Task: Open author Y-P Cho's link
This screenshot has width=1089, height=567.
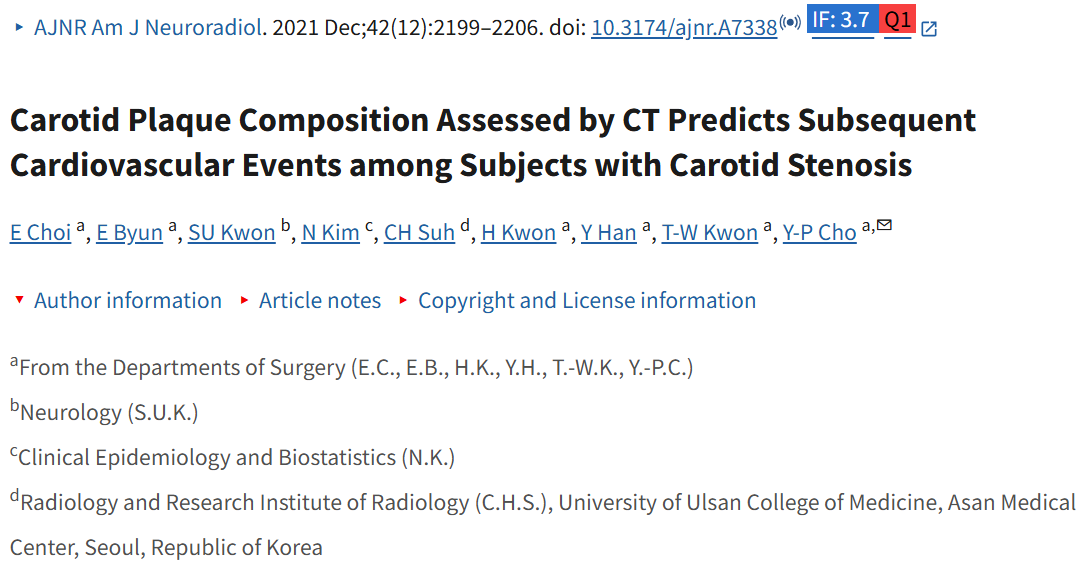Action: (x=820, y=233)
